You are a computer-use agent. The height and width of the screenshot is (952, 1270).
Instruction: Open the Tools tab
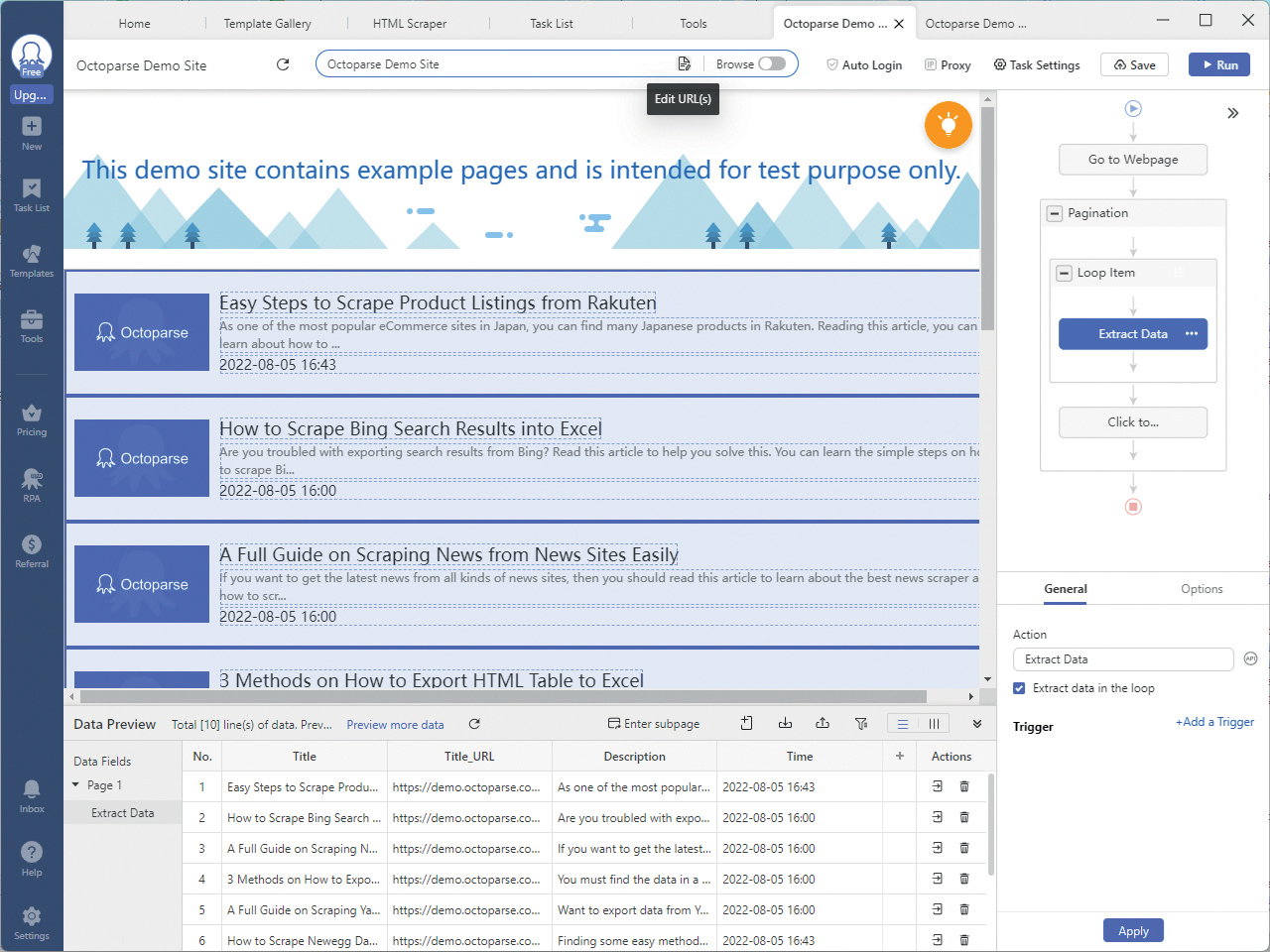pyautogui.click(x=694, y=24)
